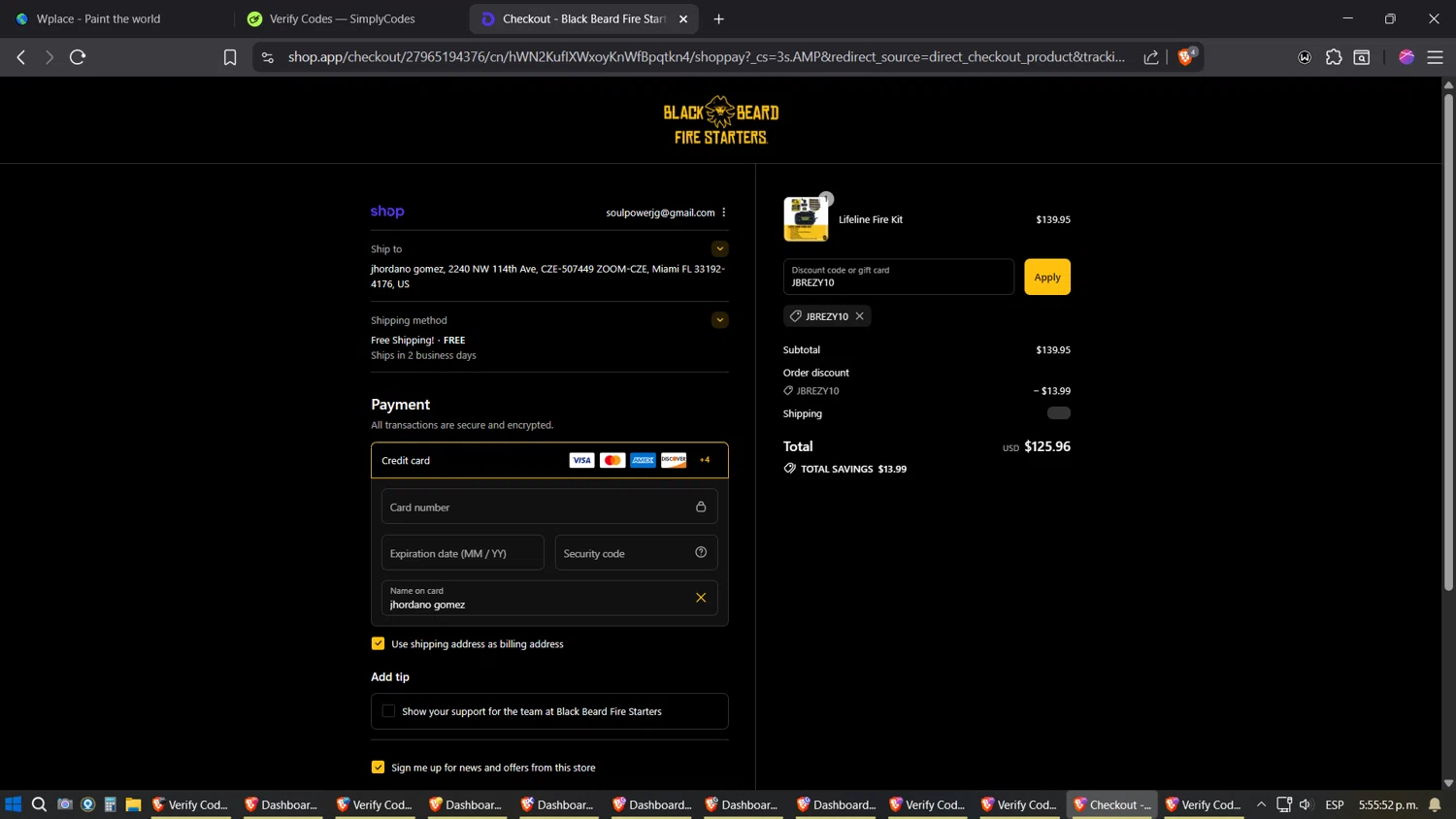
Task: Click the scrollbar down arrow
Action: click(x=1448, y=783)
